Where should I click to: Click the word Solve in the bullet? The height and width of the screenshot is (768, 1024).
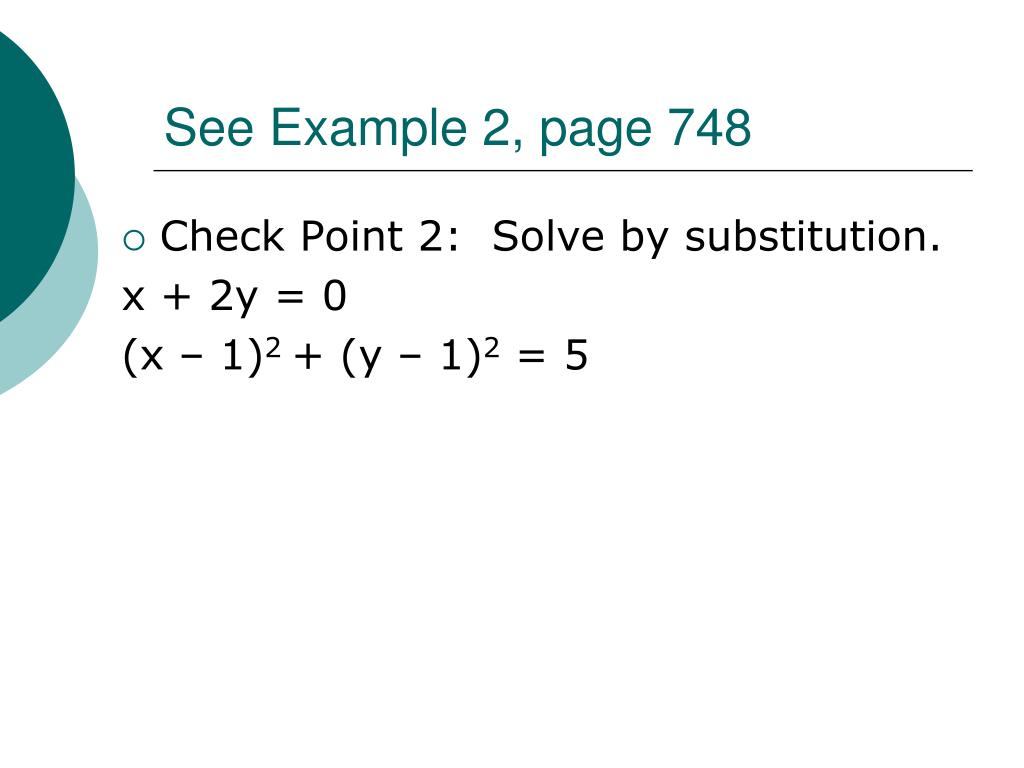click(547, 236)
